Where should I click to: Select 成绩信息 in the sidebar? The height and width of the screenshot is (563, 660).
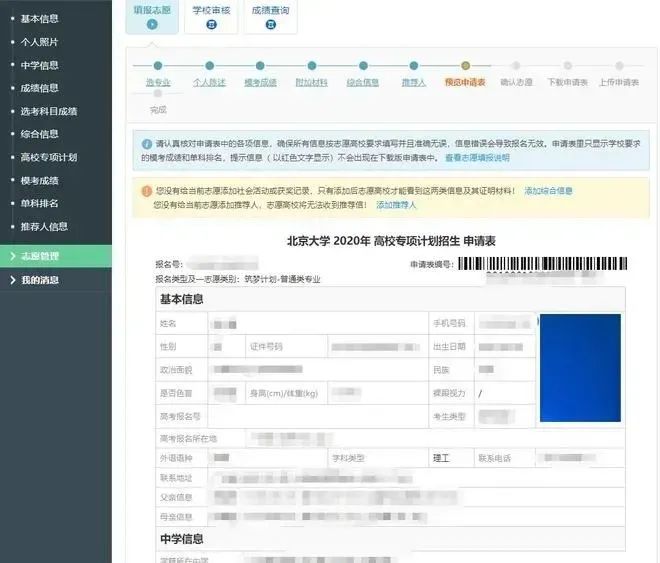point(40,88)
